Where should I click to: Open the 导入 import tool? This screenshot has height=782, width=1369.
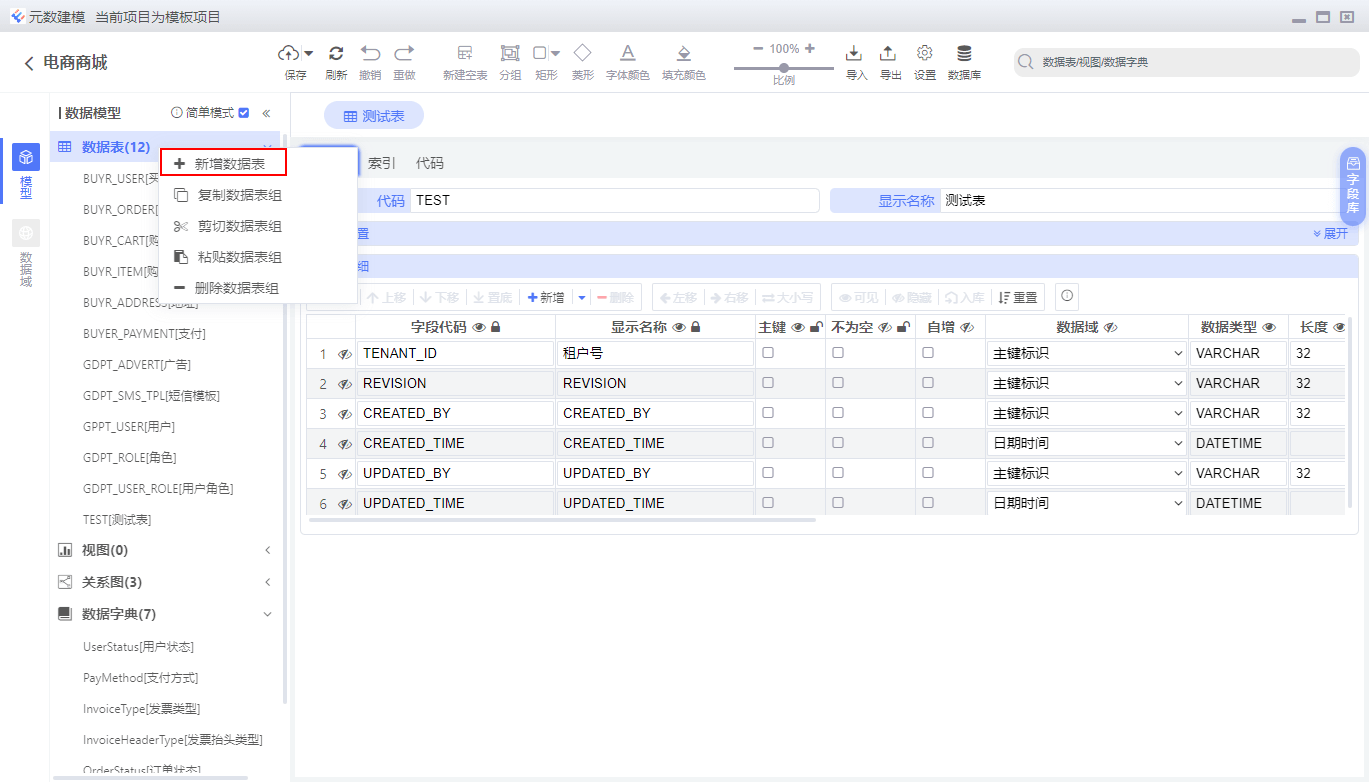pyautogui.click(x=854, y=53)
